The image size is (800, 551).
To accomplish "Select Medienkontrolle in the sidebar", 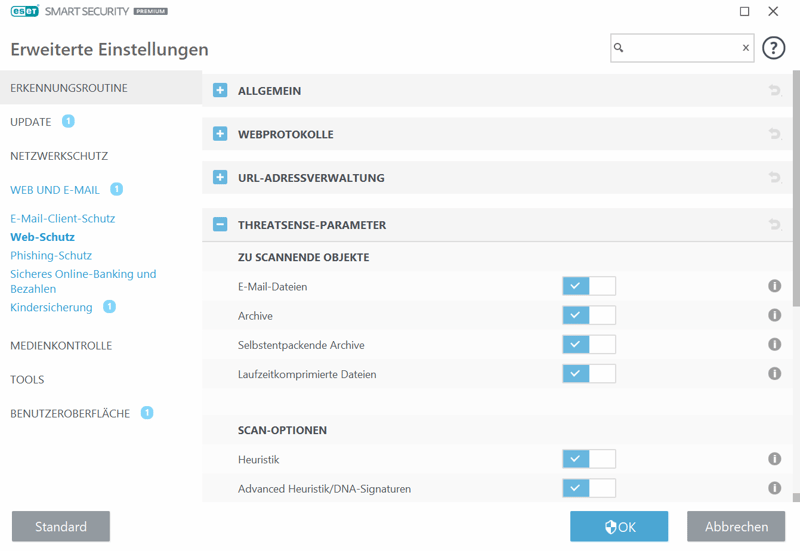I will (x=61, y=345).
